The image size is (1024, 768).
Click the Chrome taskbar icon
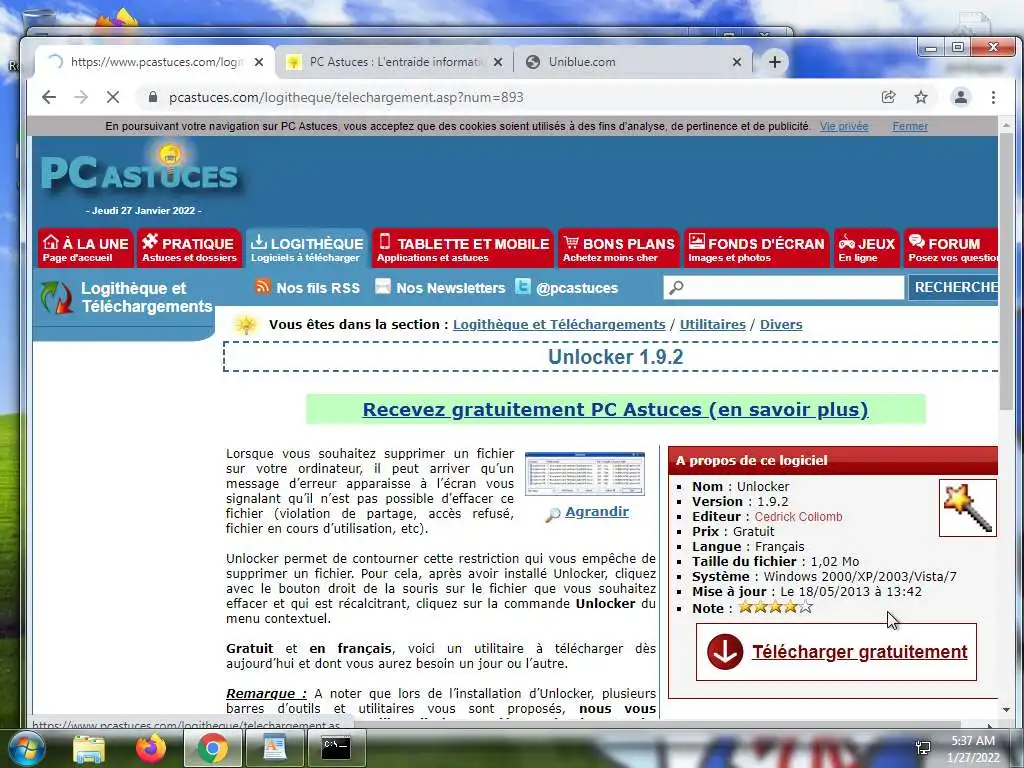[213, 748]
